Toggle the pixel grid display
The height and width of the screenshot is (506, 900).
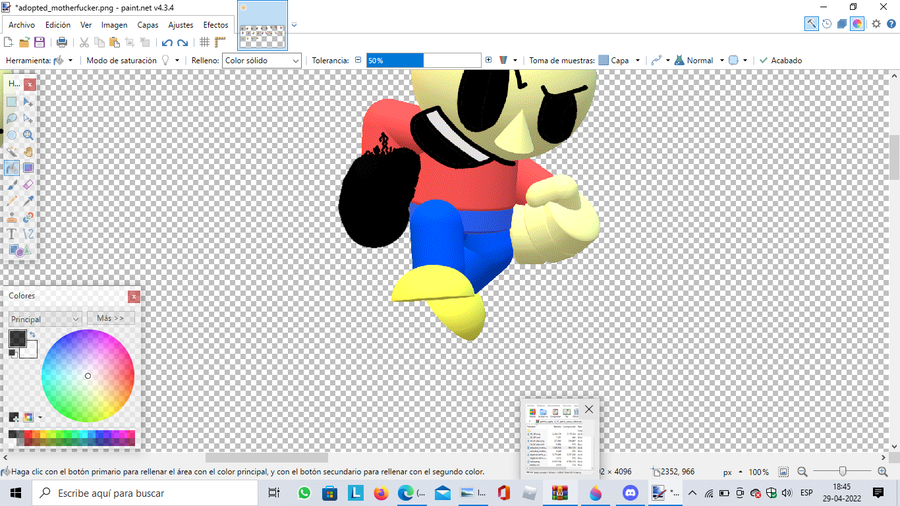click(204, 42)
